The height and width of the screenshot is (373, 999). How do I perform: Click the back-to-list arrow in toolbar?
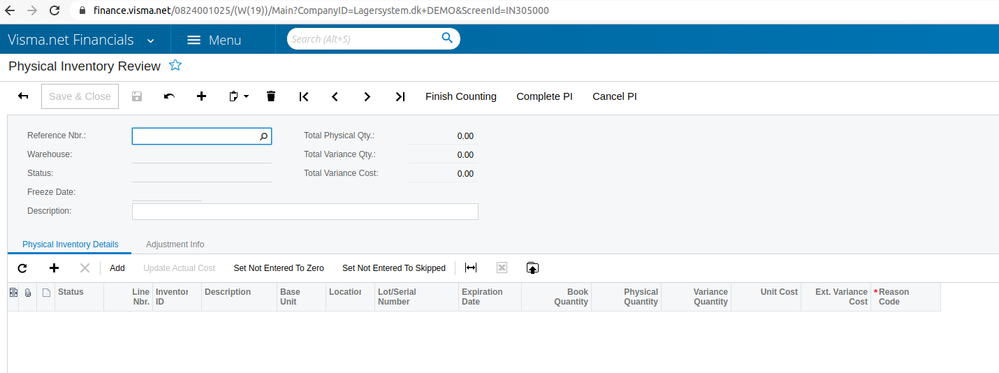[x=23, y=96]
